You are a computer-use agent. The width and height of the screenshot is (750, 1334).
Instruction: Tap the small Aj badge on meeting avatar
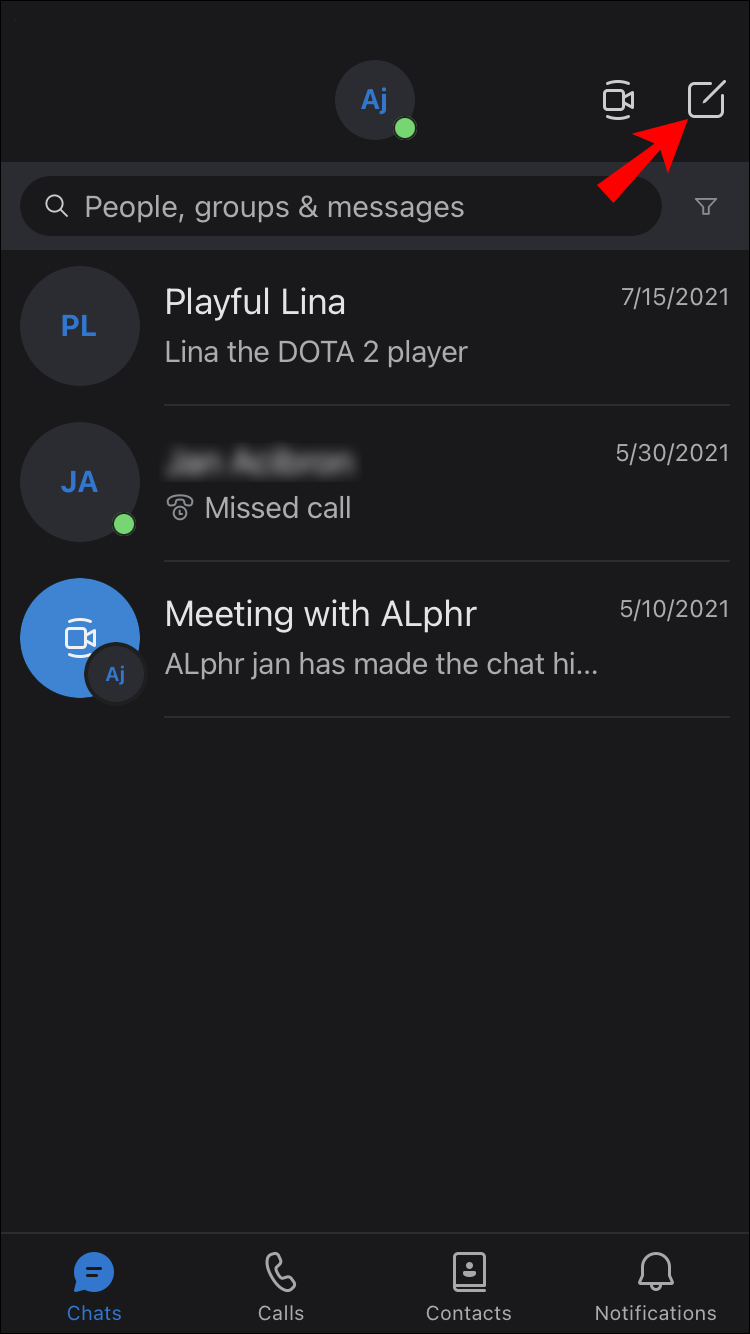(x=116, y=674)
